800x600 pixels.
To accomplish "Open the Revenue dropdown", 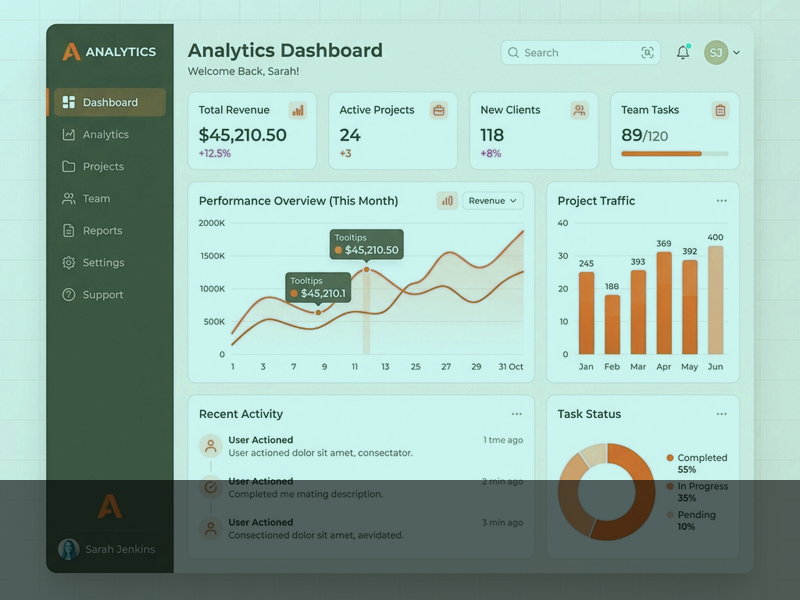I will 493,201.
